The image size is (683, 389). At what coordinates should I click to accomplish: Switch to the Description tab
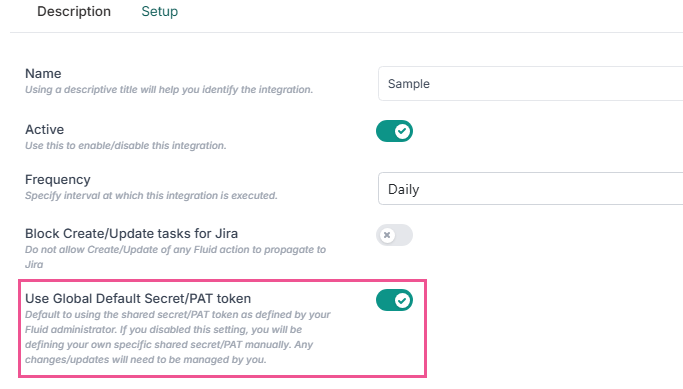(74, 12)
